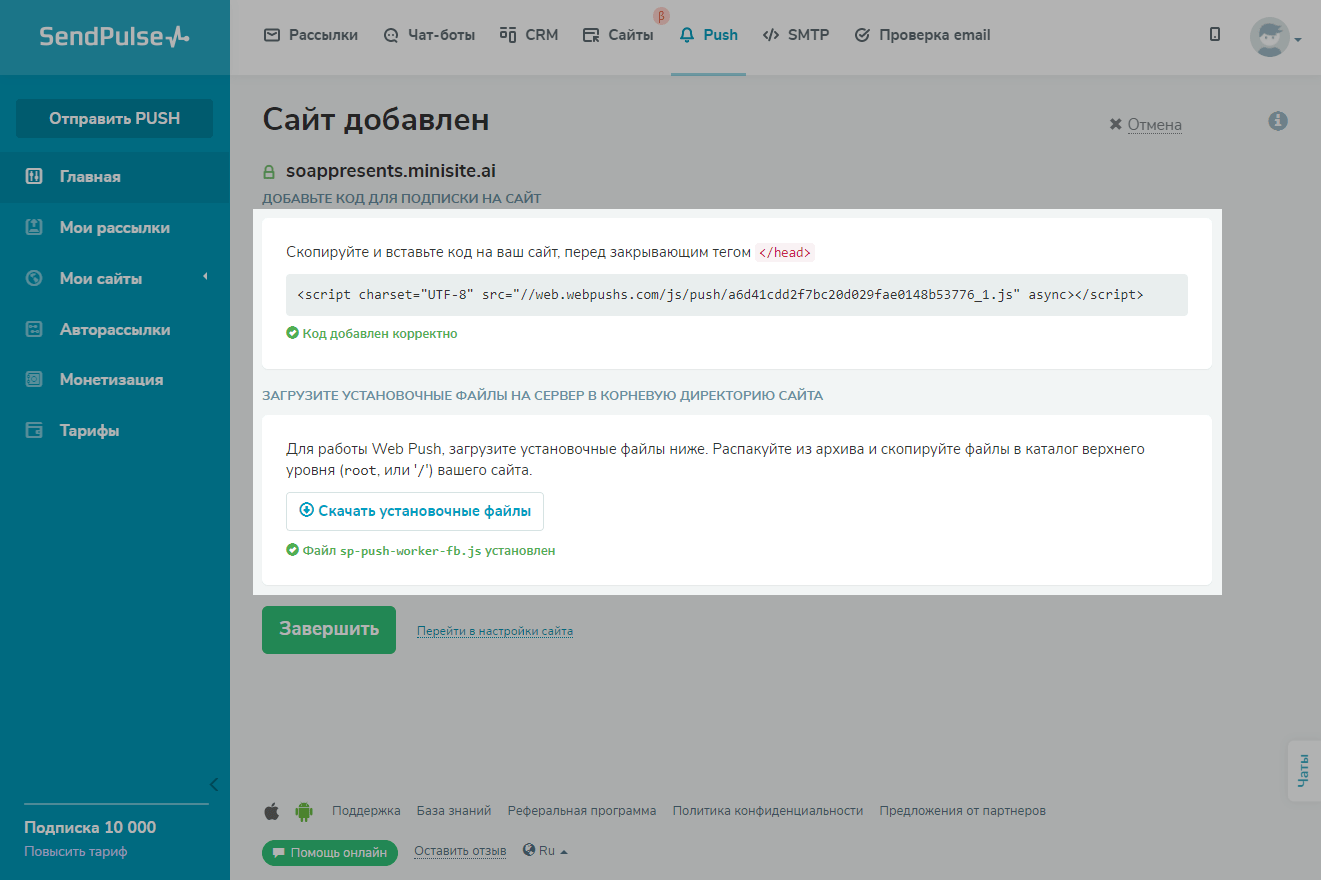Open the user avatar account menu

(1275, 38)
